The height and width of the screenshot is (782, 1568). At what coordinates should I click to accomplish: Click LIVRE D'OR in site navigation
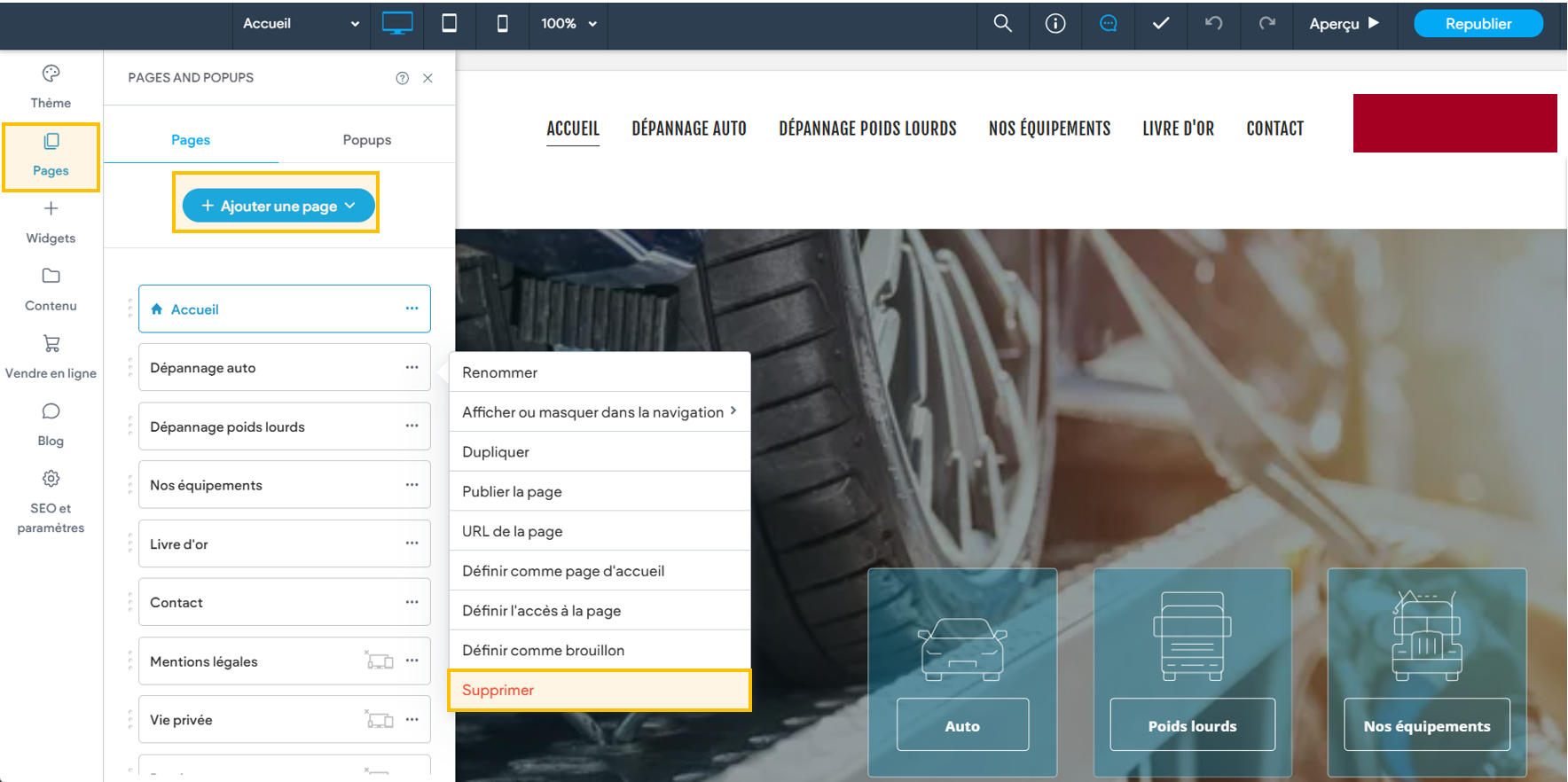[1178, 129]
